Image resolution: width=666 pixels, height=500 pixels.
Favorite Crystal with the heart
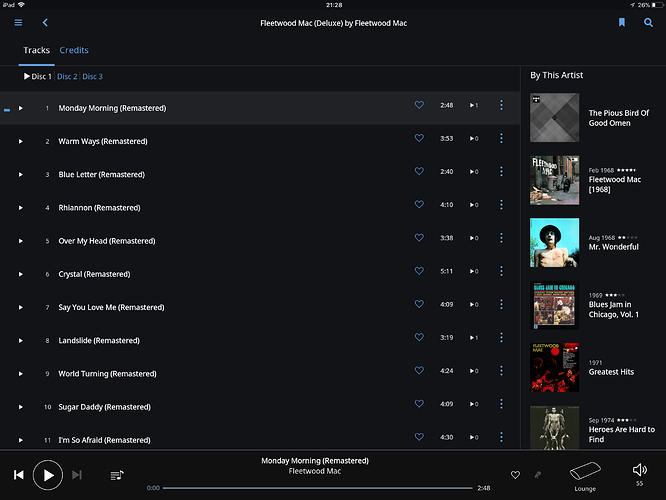pyautogui.click(x=419, y=271)
